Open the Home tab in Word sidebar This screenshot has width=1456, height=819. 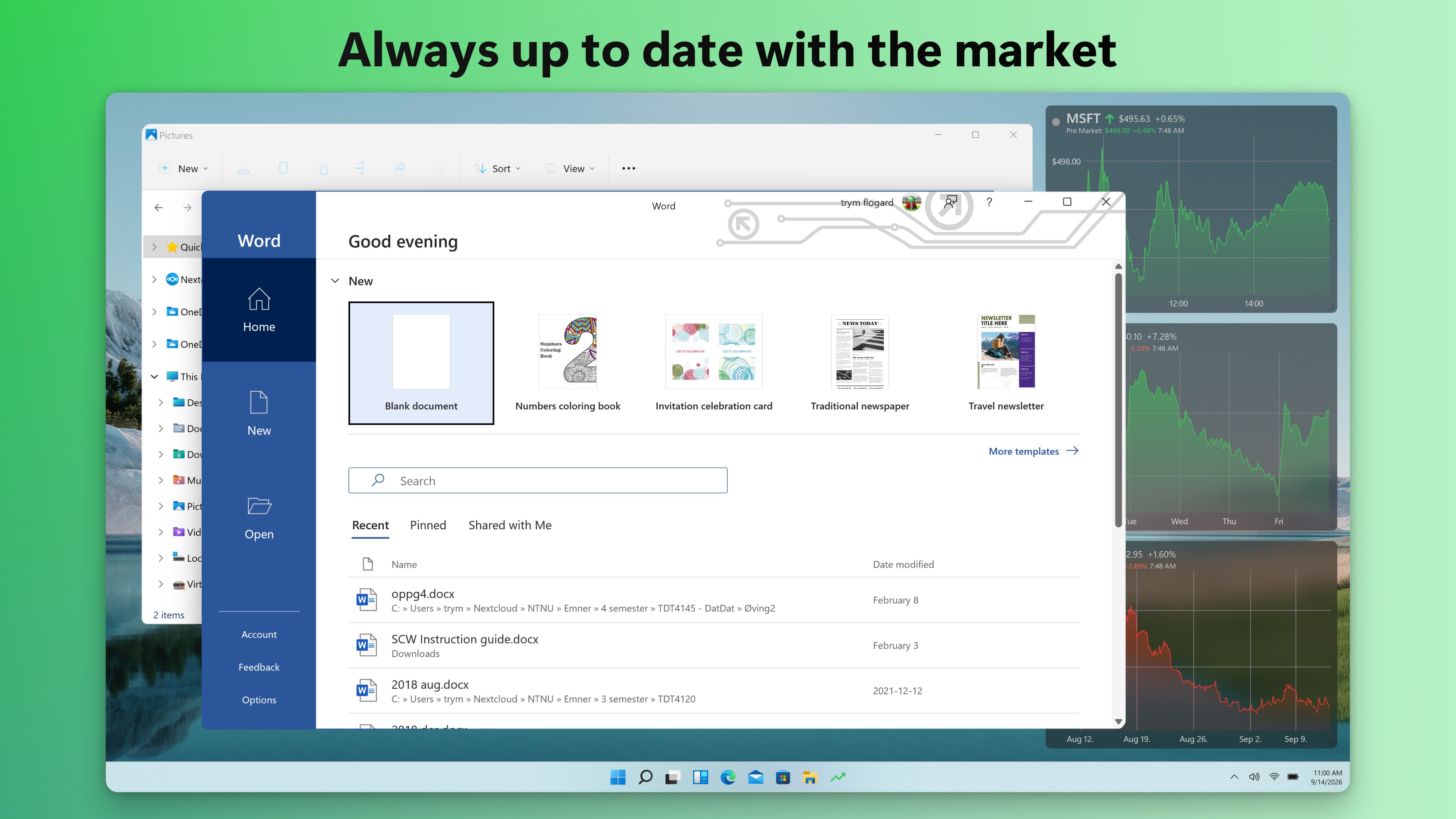(x=259, y=310)
